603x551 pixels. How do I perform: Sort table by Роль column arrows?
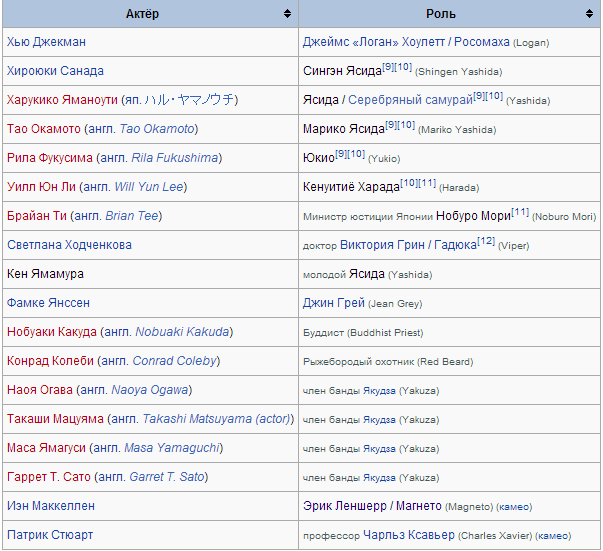(x=590, y=14)
